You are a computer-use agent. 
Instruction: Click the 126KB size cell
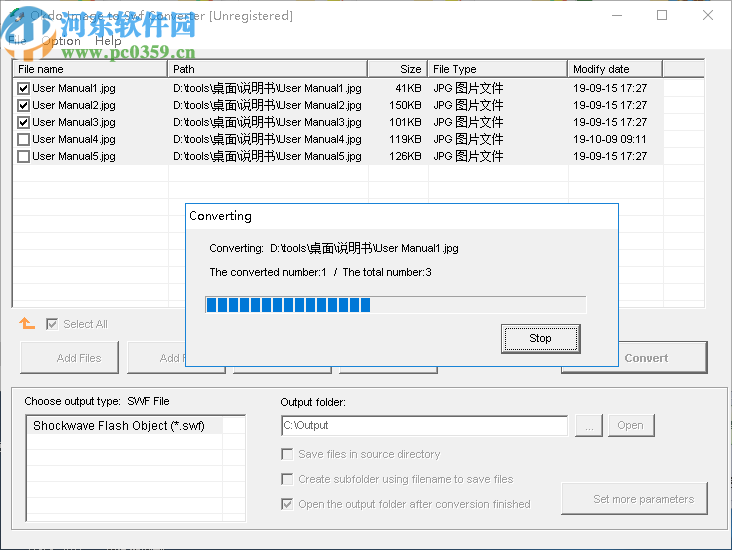pos(405,156)
